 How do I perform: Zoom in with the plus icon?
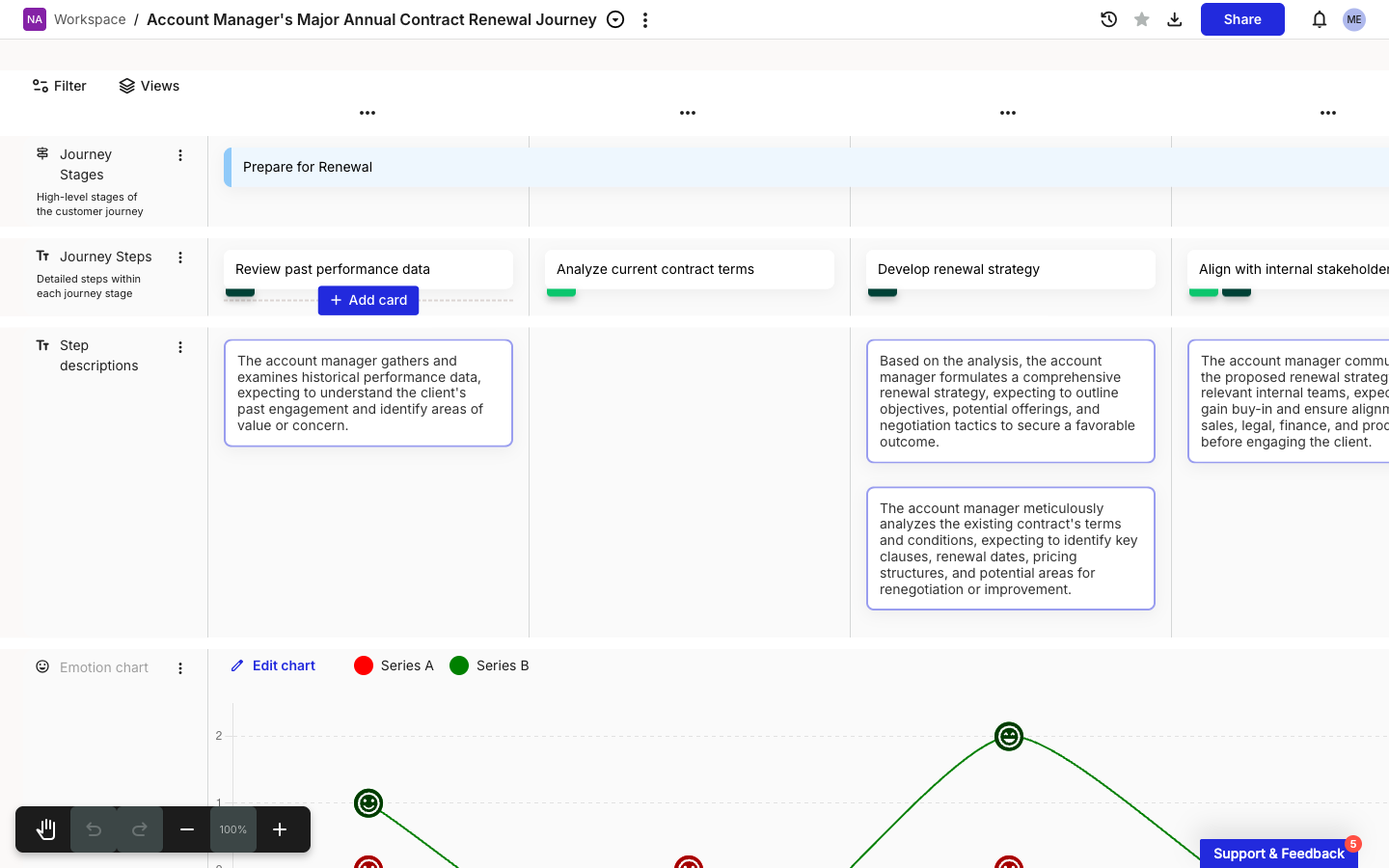pos(280,829)
